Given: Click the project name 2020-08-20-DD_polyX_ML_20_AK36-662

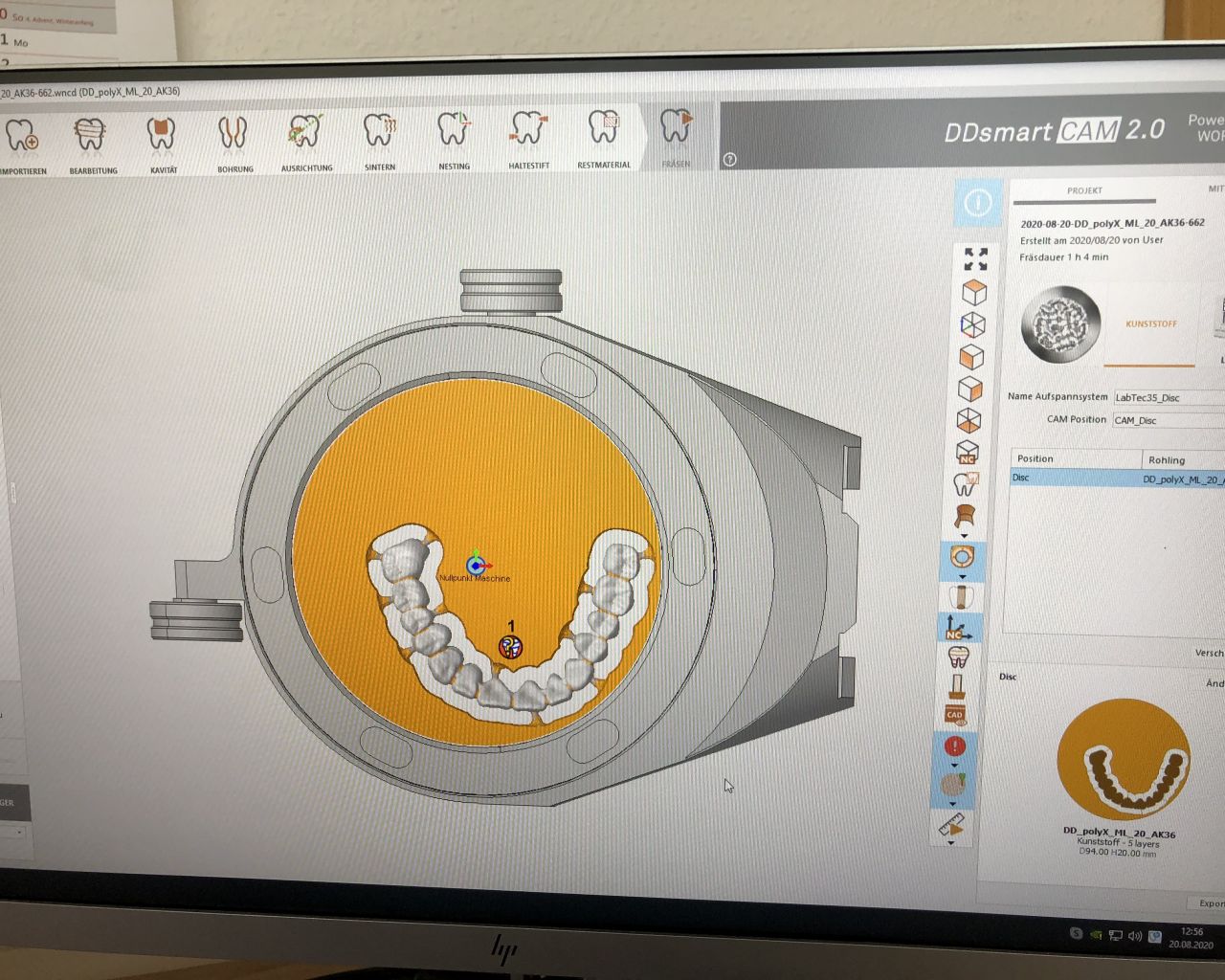Looking at the screenshot, I should click(x=1112, y=223).
